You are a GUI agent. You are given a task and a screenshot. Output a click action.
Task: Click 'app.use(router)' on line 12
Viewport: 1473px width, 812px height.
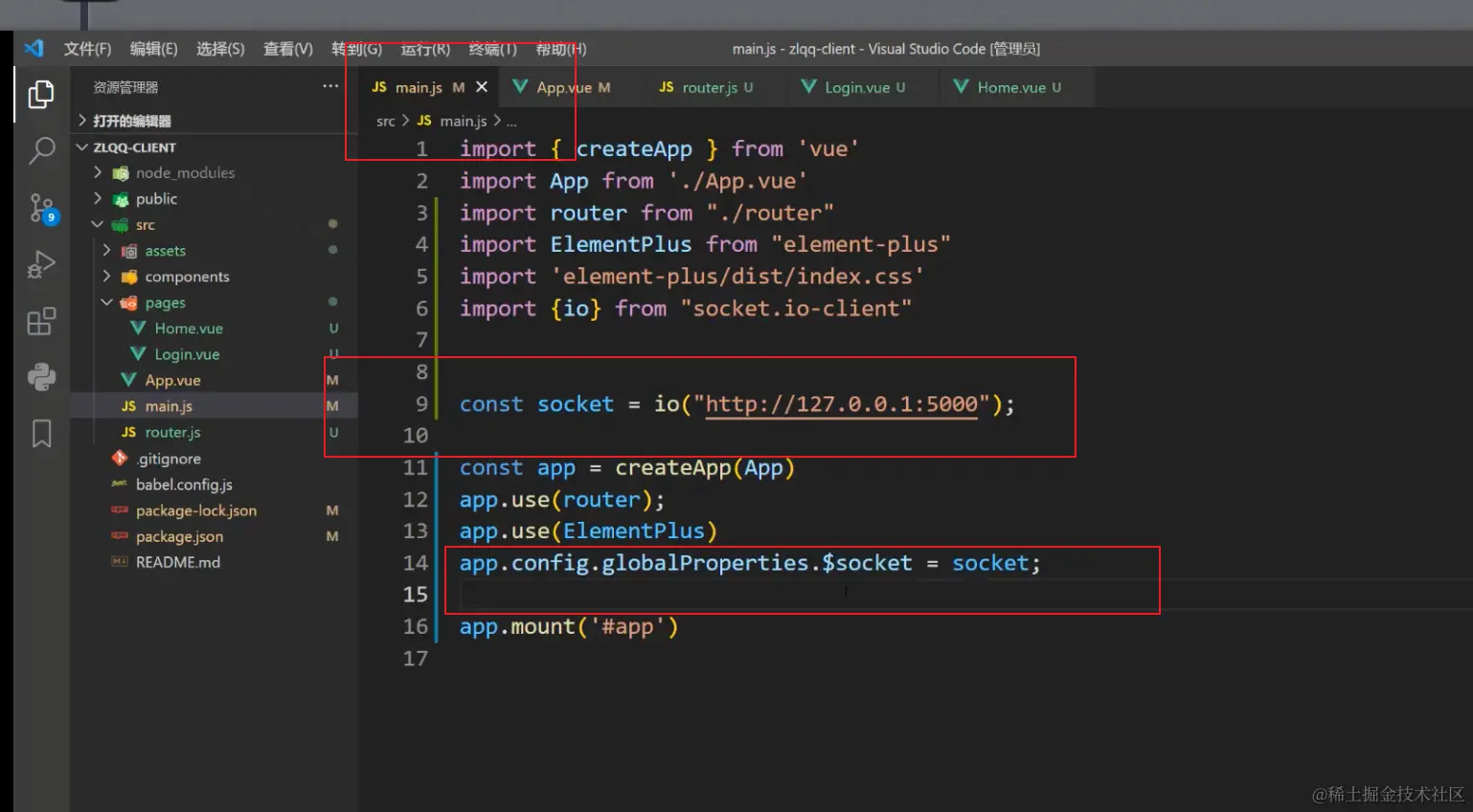point(555,500)
